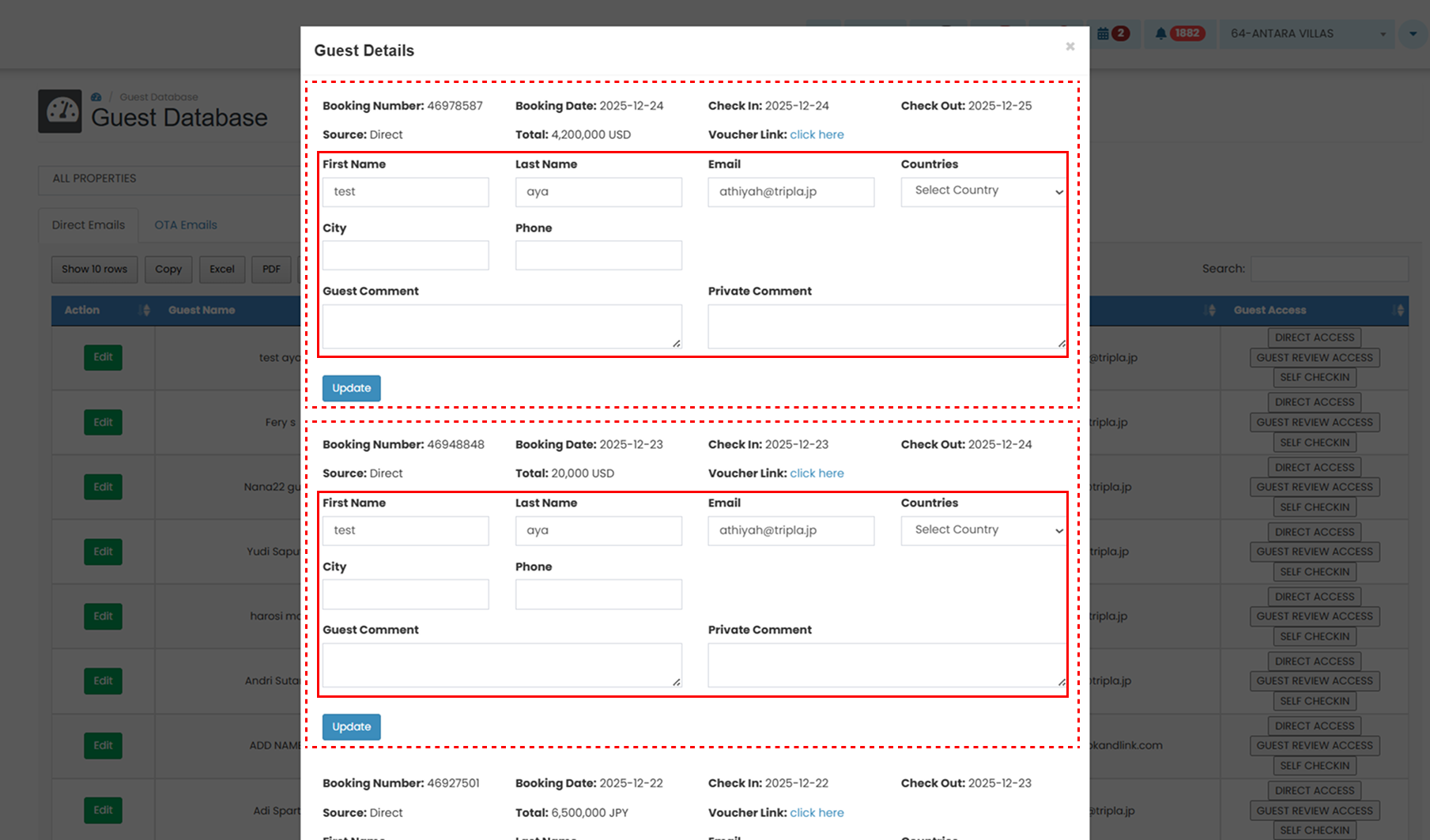Select the Direct Emails tab
Viewport: 1430px width, 840px height.
click(88, 224)
